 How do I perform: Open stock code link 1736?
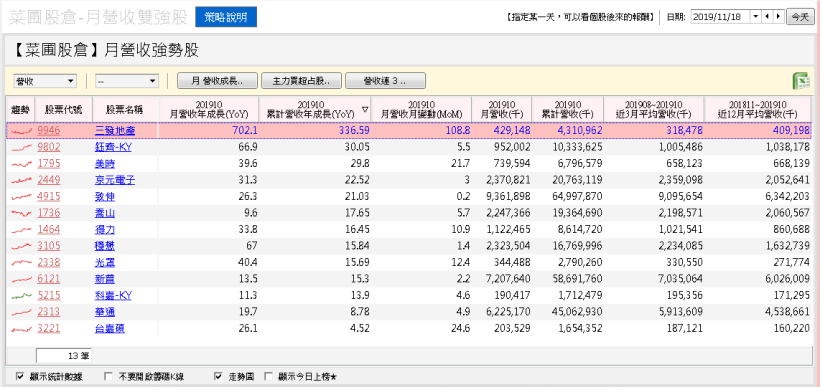pos(49,213)
